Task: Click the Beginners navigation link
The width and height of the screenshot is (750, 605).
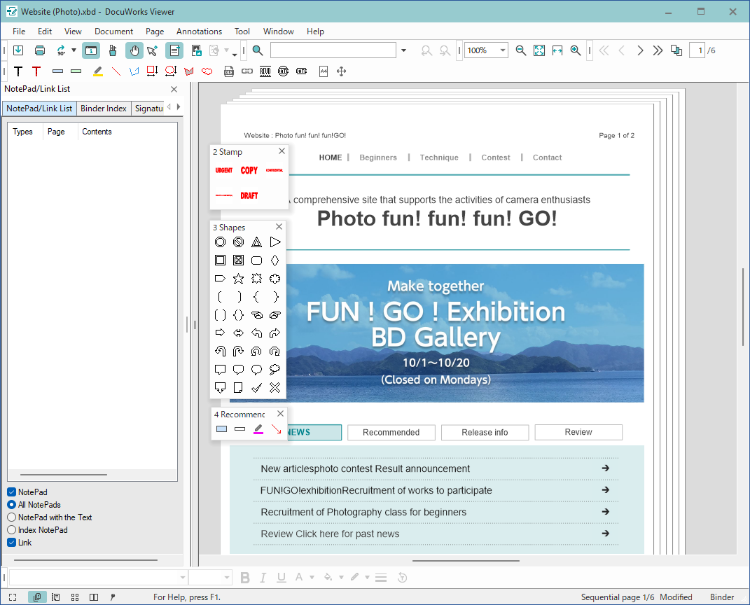Action: (378, 157)
